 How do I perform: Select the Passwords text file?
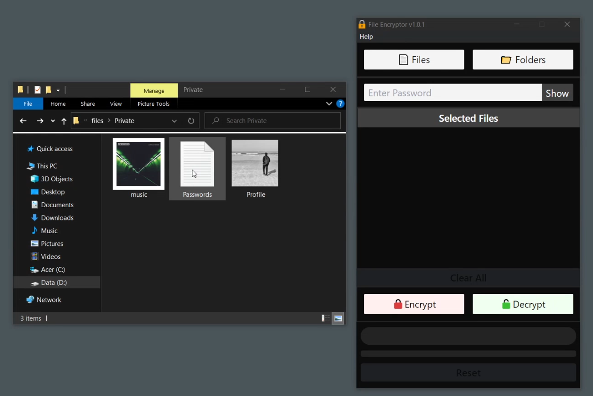[197, 168]
